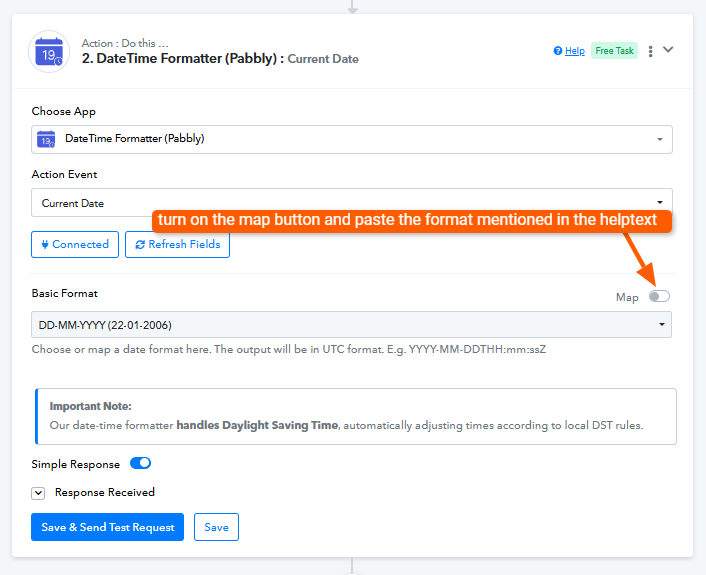The height and width of the screenshot is (575, 706).
Task: Collapse the action step with header chevron
Action: (669, 50)
